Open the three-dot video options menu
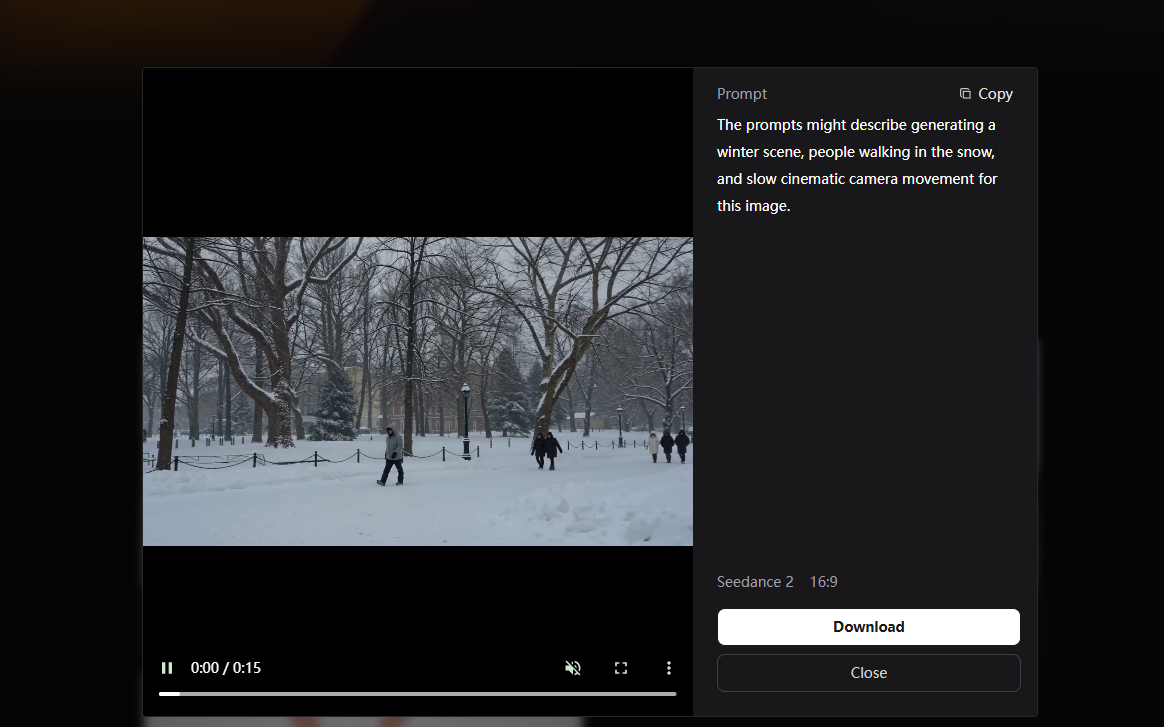1164x727 pixels. tap(669, 668)
